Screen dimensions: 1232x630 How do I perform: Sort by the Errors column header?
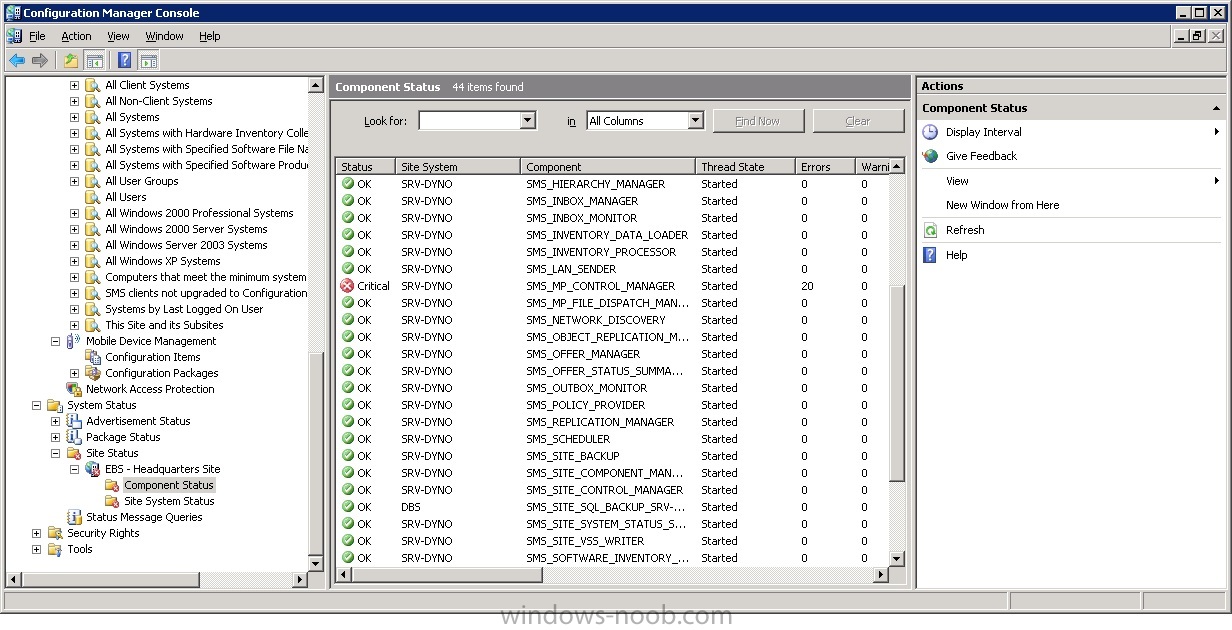825,167
